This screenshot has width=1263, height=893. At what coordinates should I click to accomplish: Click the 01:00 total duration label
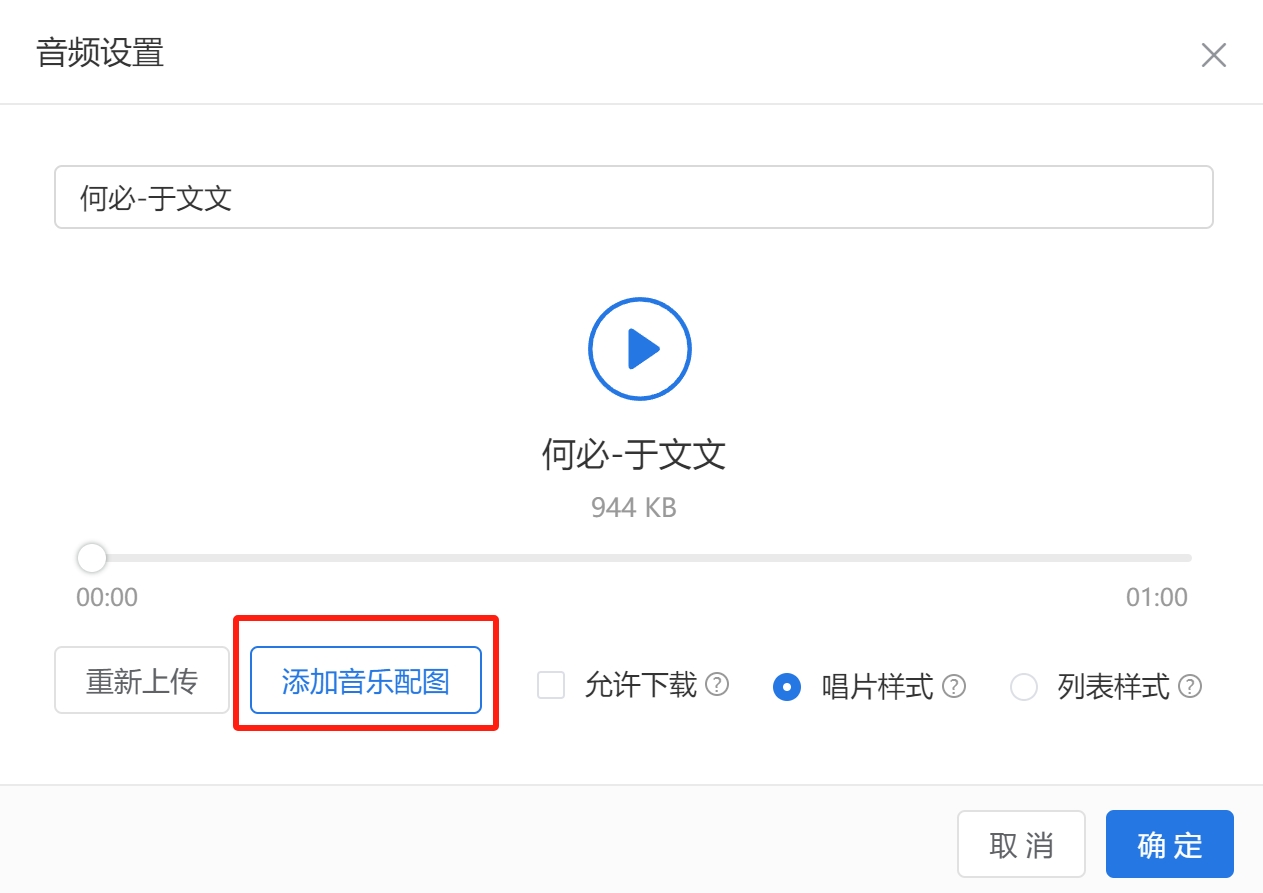(x=1157, y=598)
